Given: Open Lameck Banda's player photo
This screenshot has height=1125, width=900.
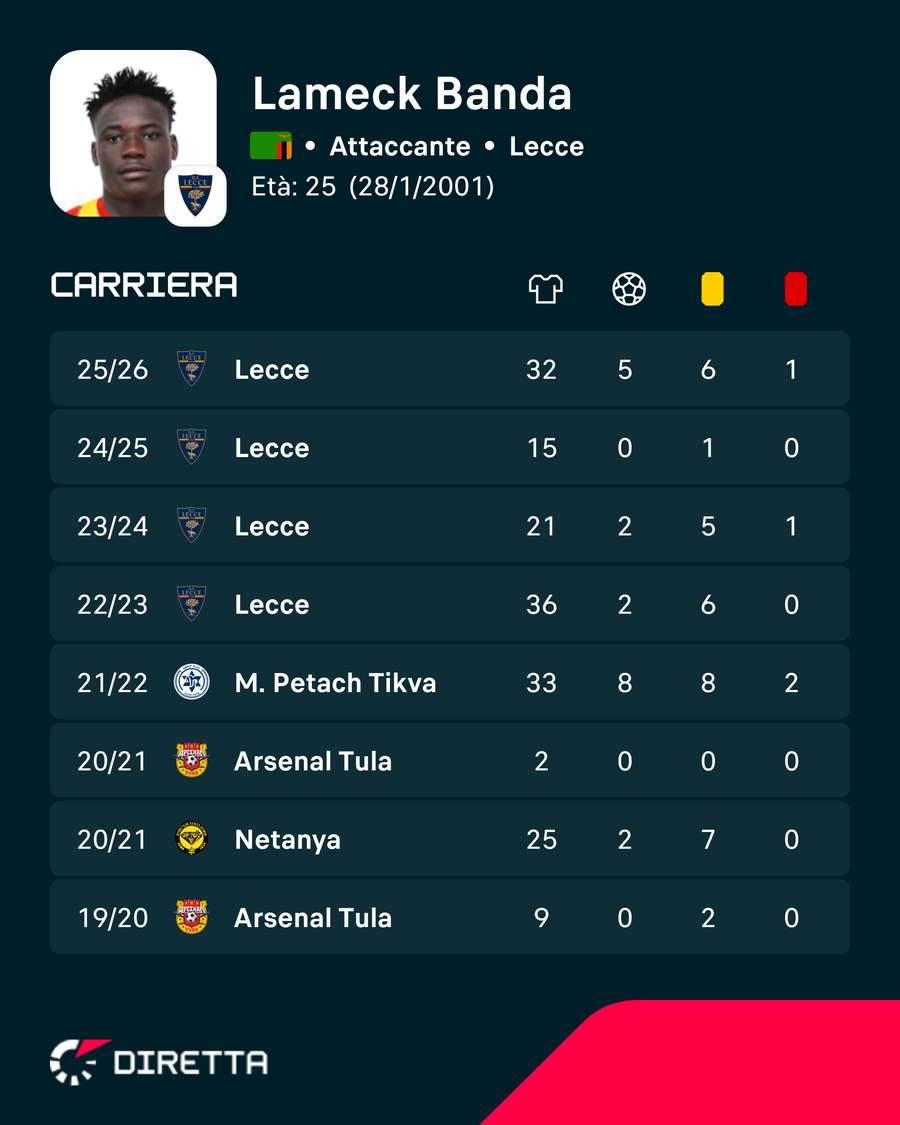Looking at the screenshot, I should pyautogui.click(x=133, y=133).
